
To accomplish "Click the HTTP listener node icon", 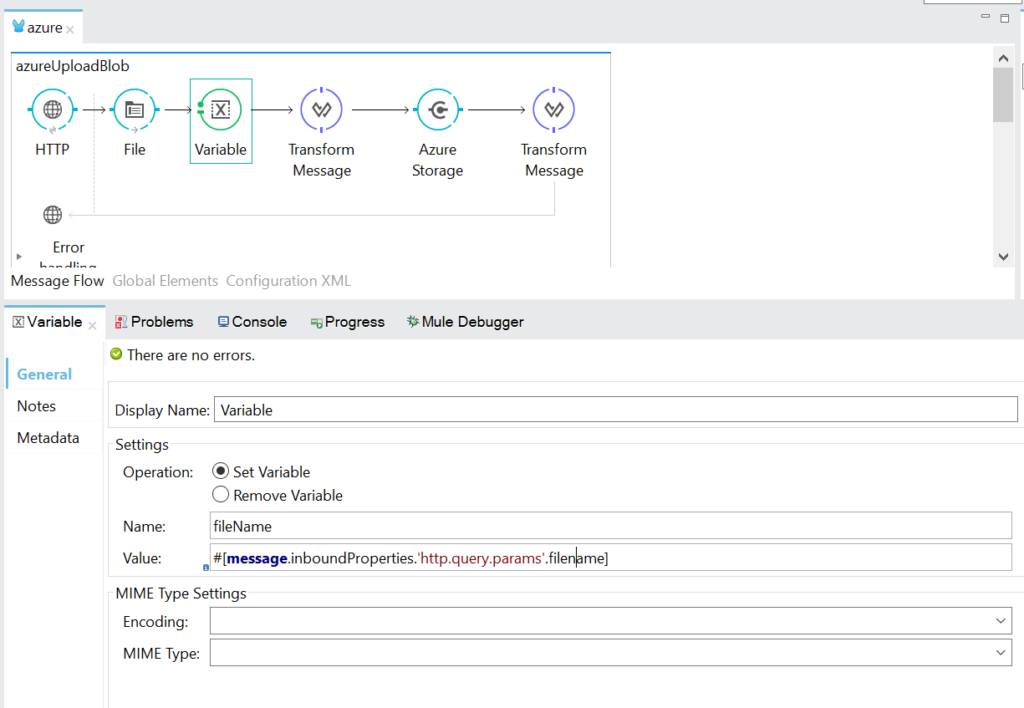I will 52,110.
